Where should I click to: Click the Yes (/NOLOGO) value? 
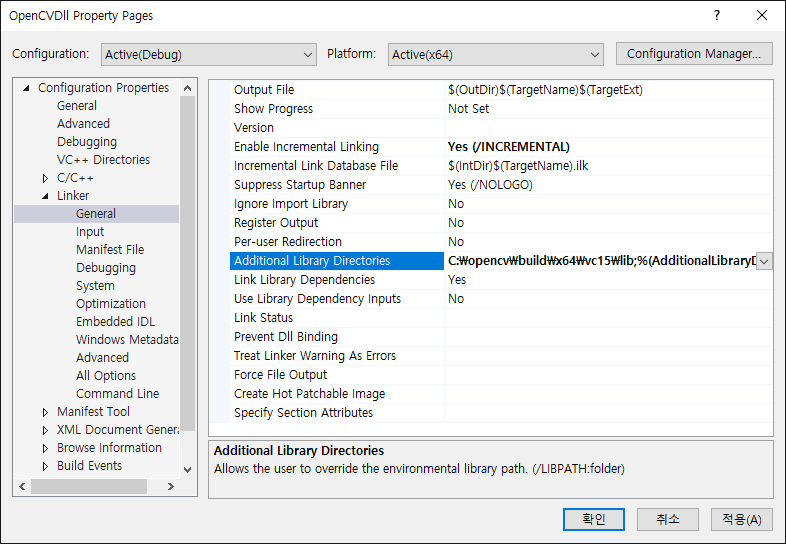pyautogui.click(x=490, y=185)
